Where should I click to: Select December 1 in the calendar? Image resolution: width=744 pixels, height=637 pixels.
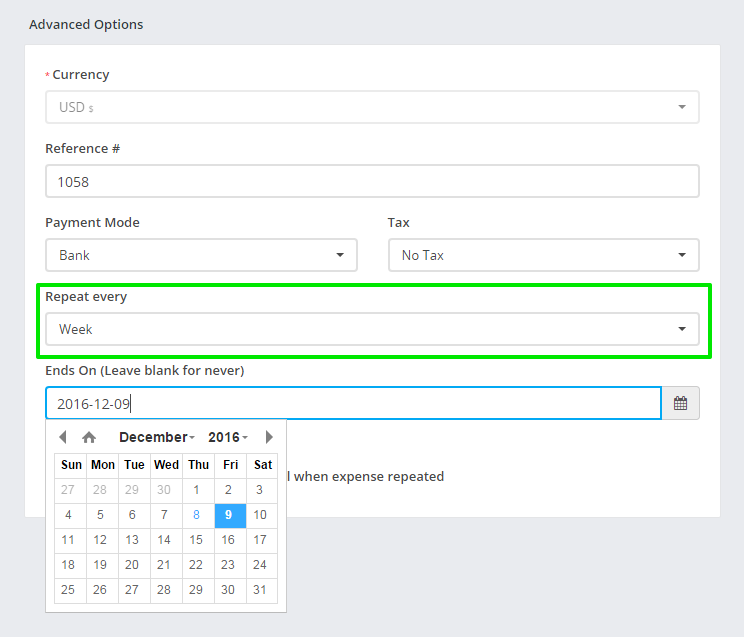[196, 490]
